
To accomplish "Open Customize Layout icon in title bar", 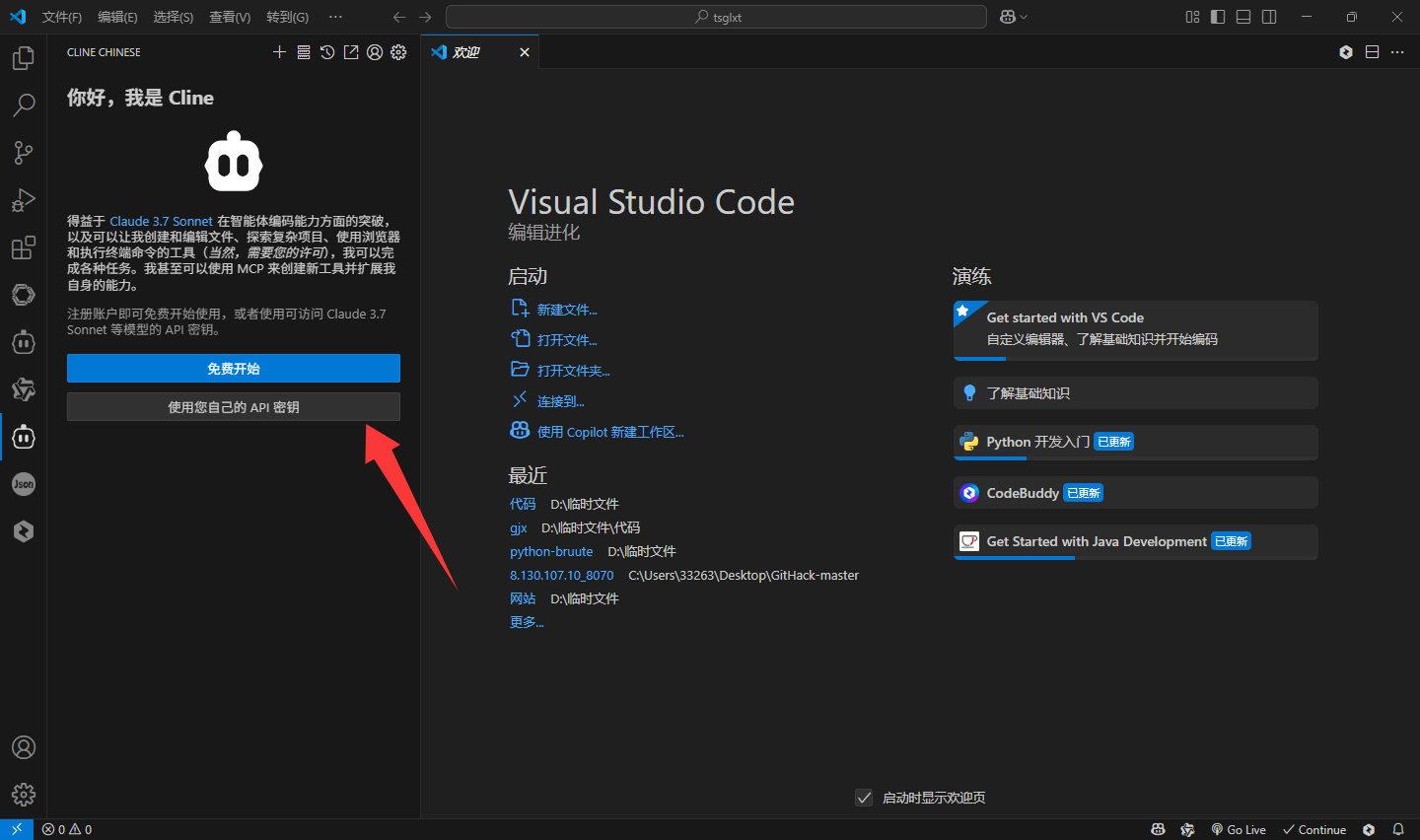I will pos(1192,17).
